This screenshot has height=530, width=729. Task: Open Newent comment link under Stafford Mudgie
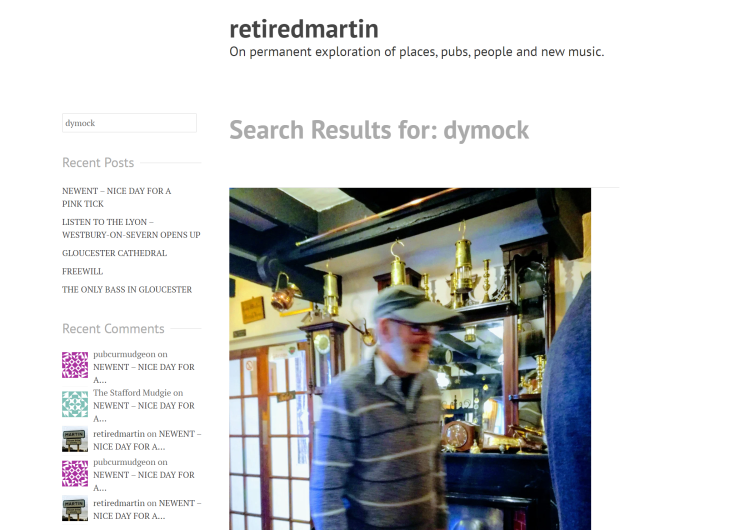144,412
